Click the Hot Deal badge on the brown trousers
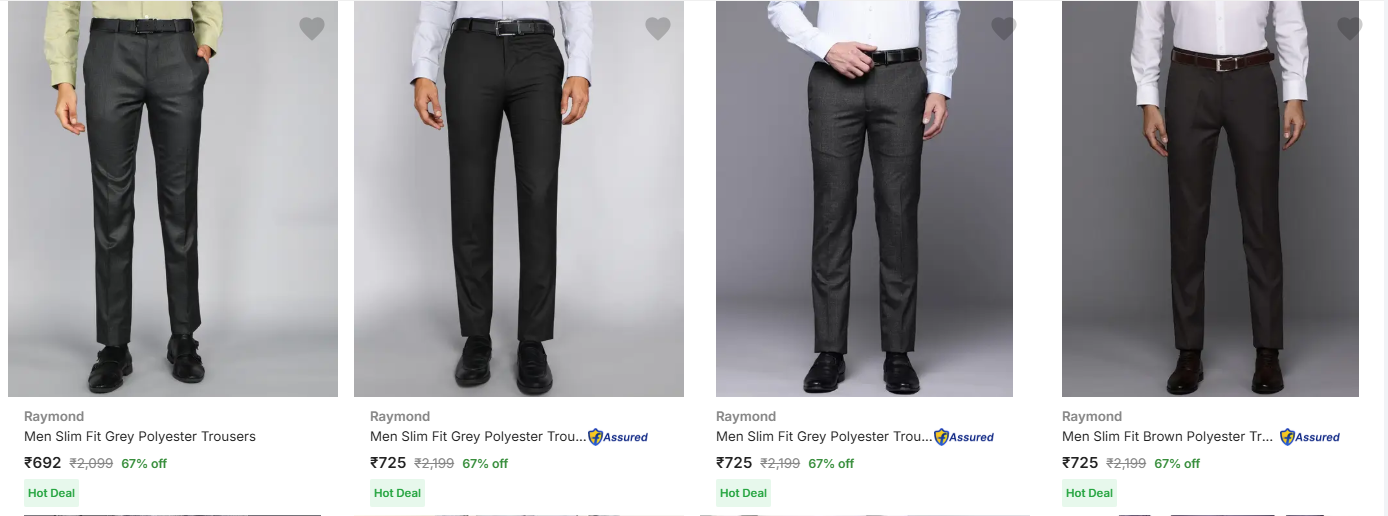1388x516 pixels. click(x=1089, y=493)
